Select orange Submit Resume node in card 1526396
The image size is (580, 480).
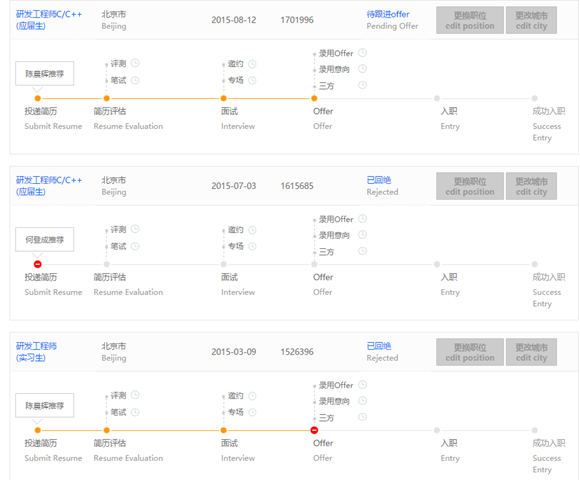(x=37, y=430)
